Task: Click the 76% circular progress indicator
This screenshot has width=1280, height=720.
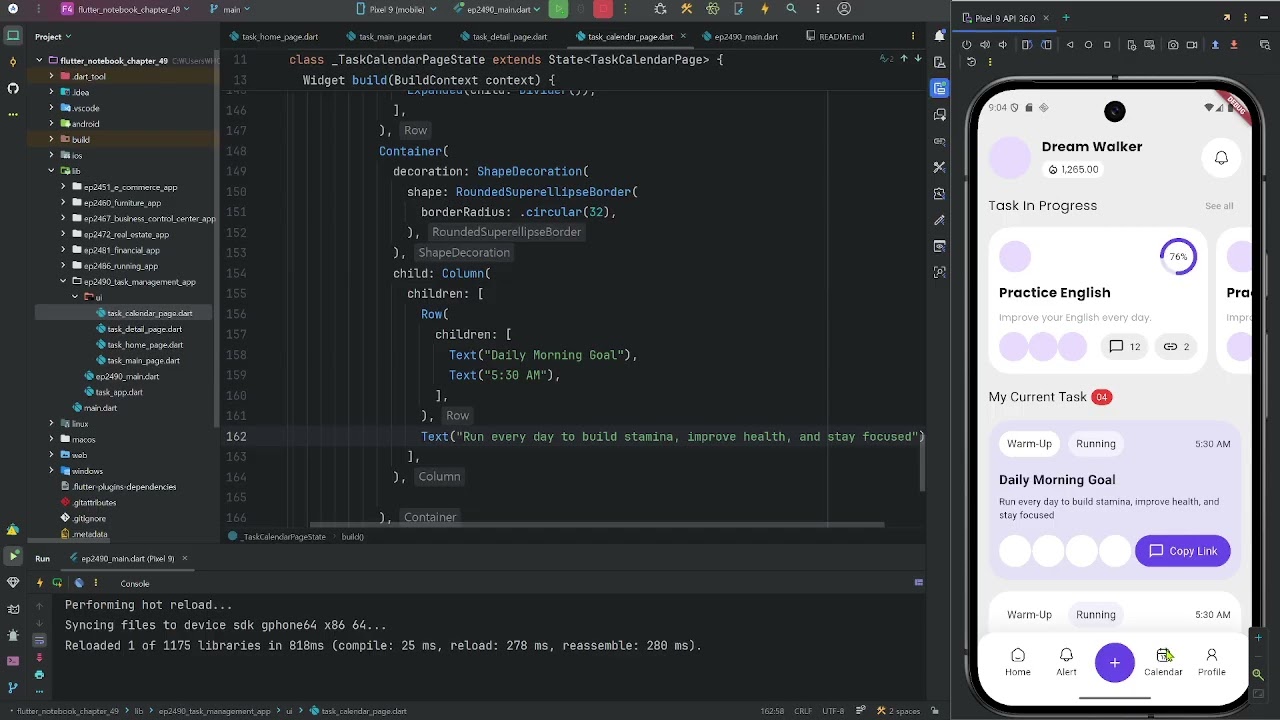Action: click(x=1178, y=257)
